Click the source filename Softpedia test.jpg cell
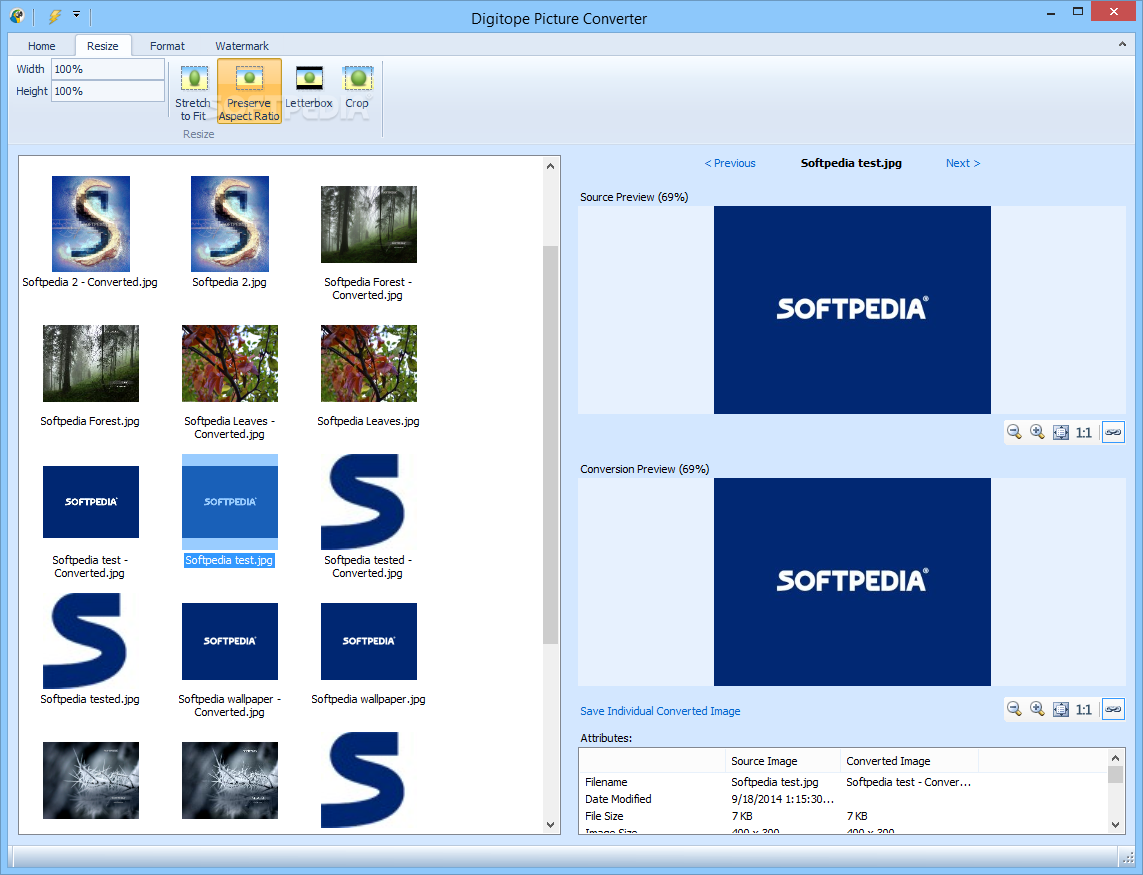This screenshot has width=1143, height=875. (775, 782)
